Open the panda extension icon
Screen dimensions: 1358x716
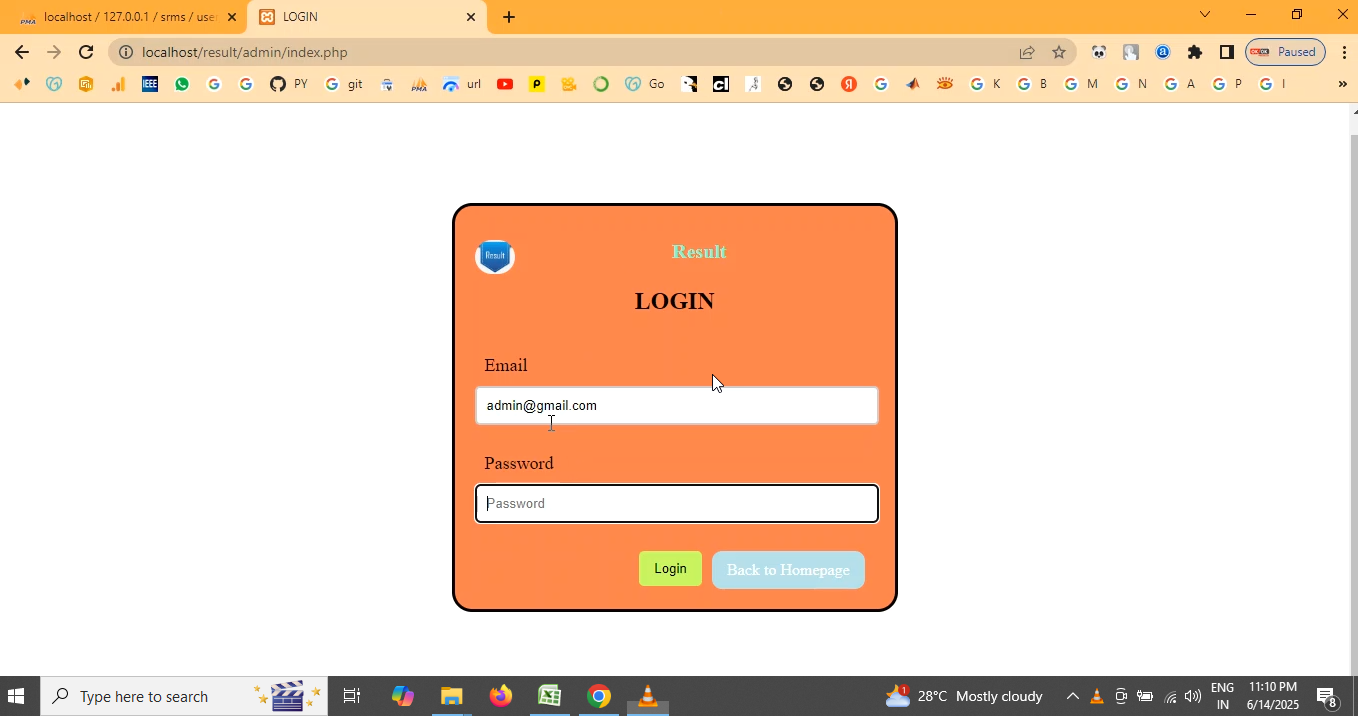1099,52
